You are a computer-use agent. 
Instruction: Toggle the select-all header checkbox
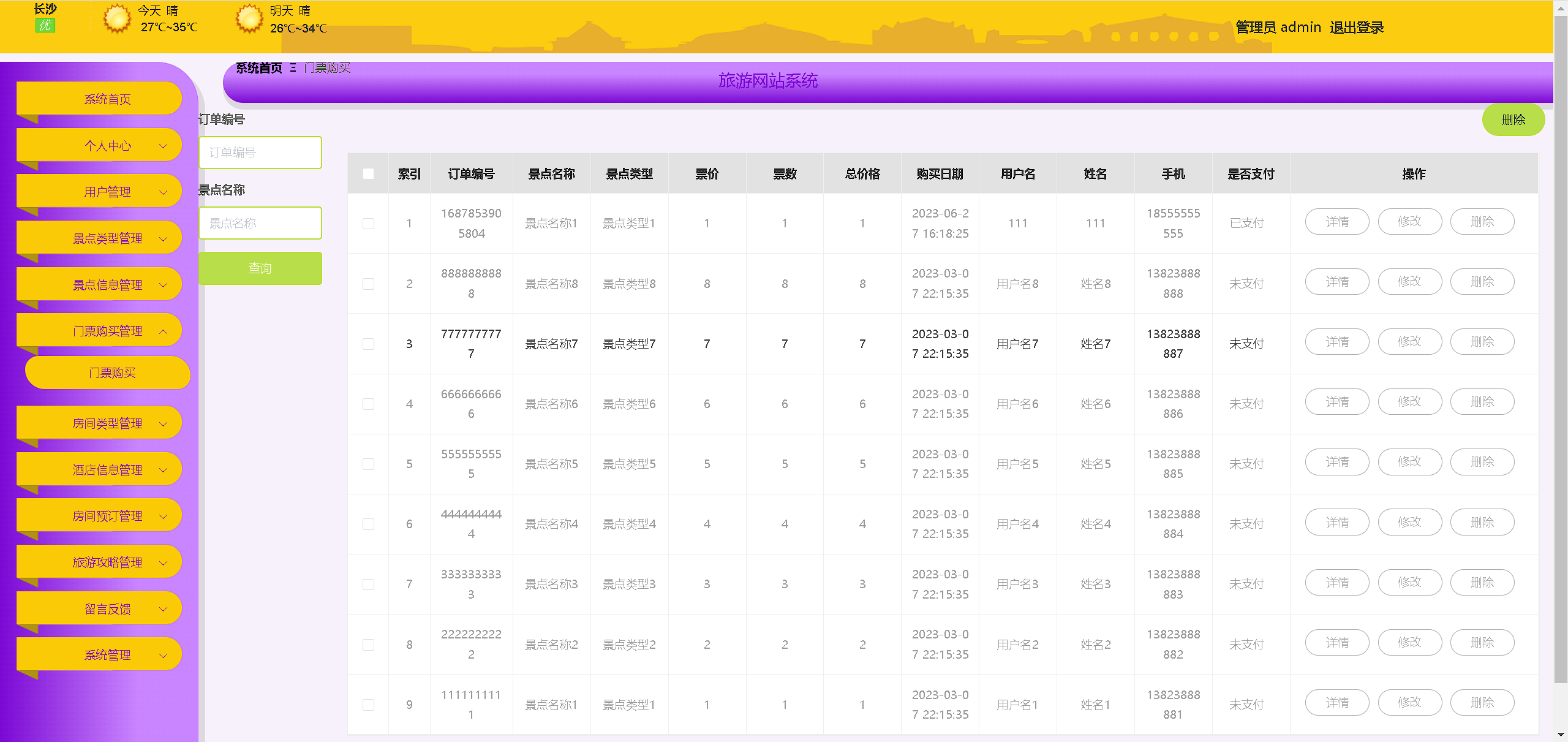368,174
